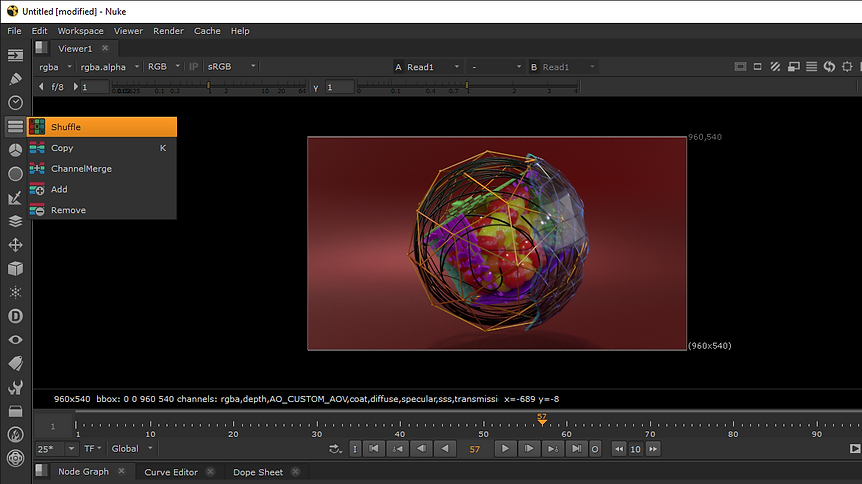Open the Time nodes clock icon

coord(15,102)
